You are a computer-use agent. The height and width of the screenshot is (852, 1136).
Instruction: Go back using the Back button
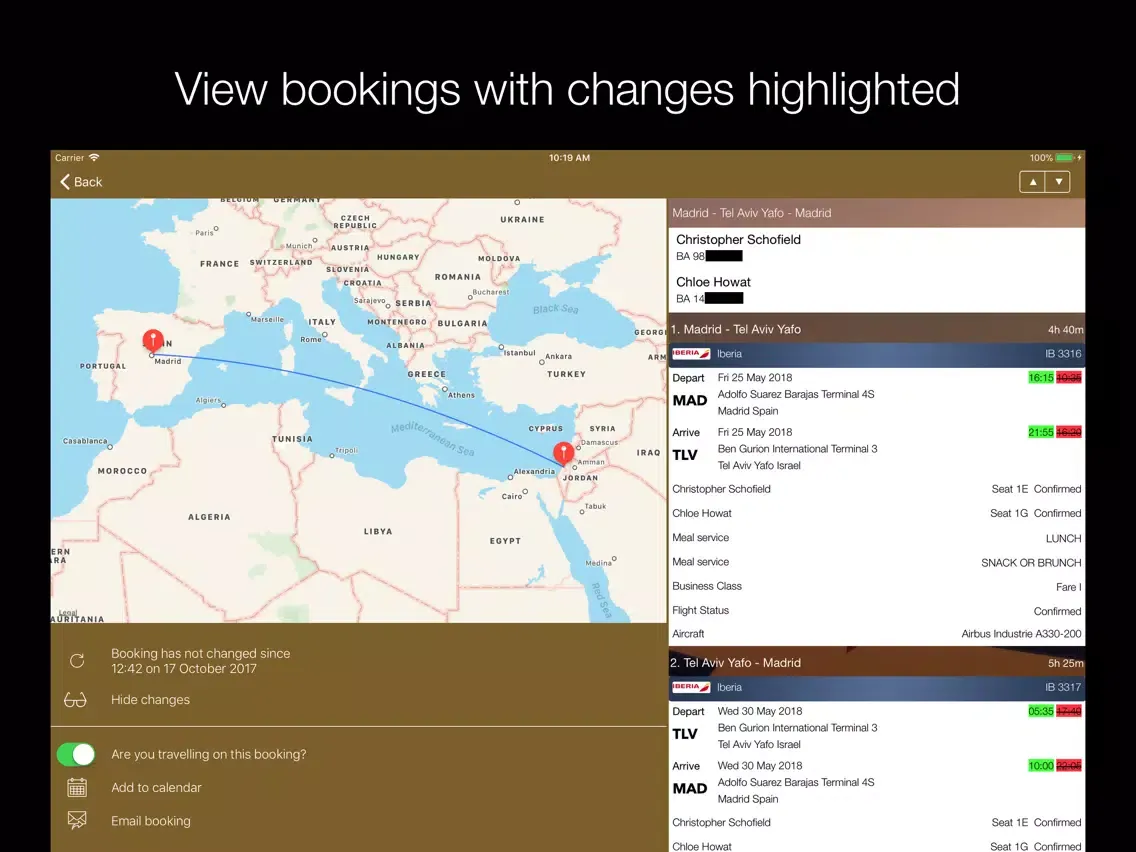click(x=80, y=182)
